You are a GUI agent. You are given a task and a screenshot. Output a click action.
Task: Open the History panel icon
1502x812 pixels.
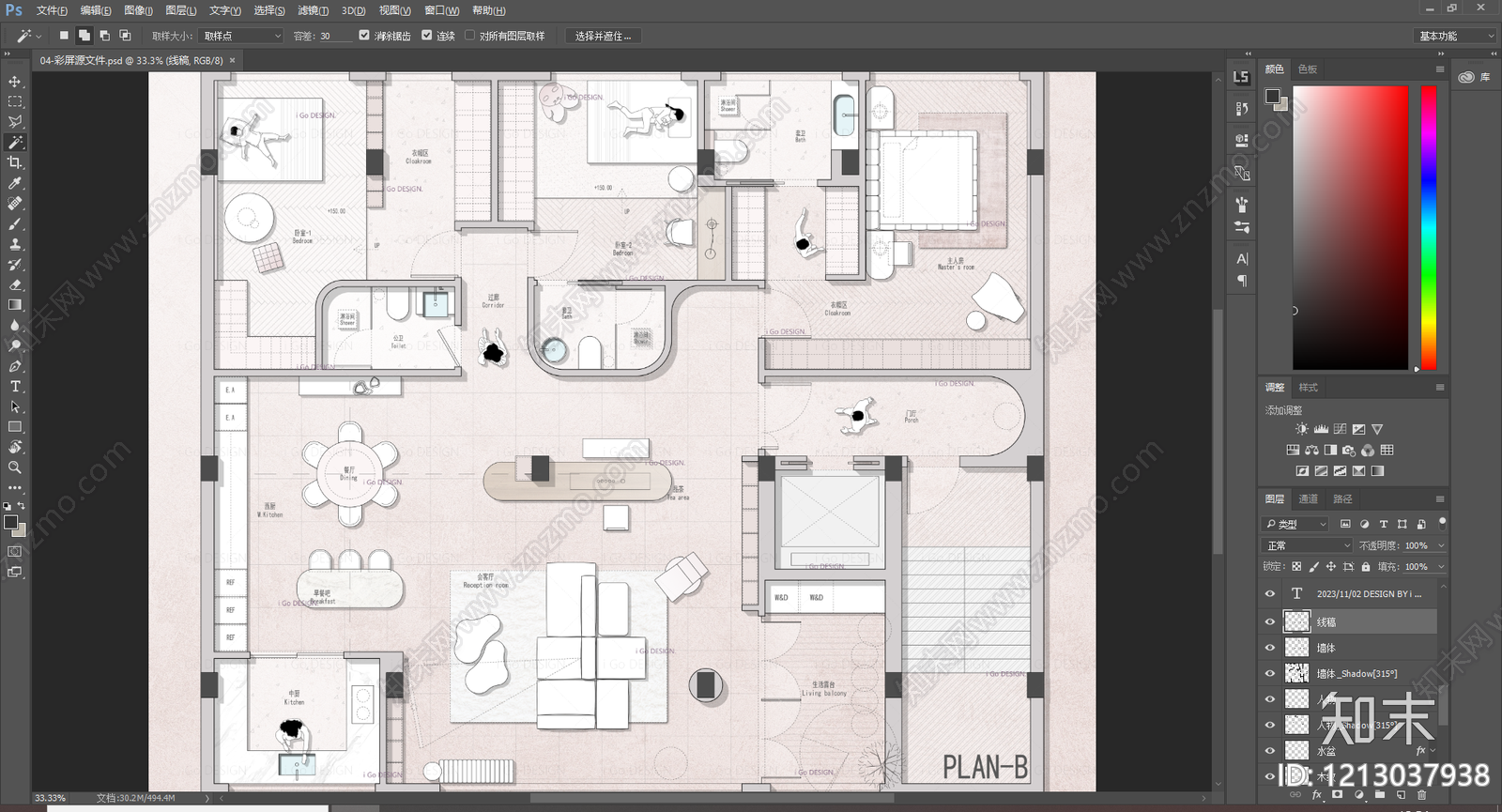(x=1241, y=109)
